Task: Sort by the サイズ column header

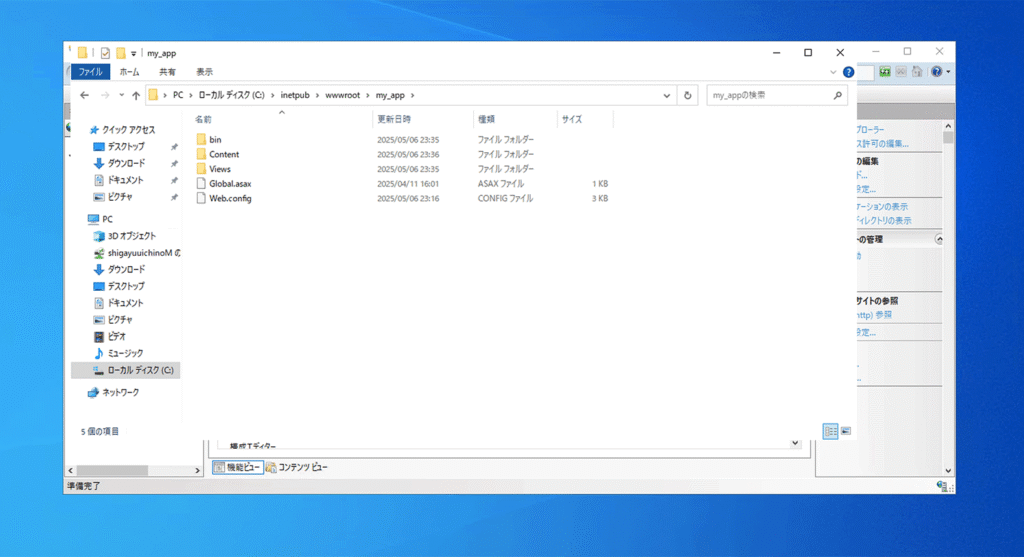Action: click(572, 119)
